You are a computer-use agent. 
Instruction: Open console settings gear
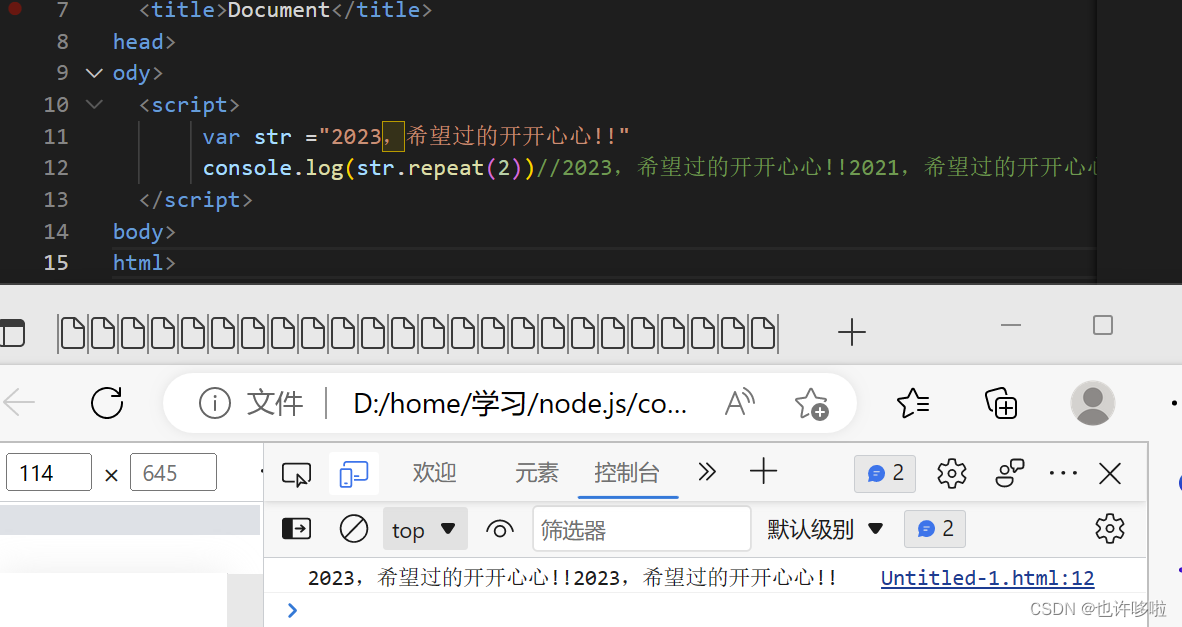tap(1110, 529)
